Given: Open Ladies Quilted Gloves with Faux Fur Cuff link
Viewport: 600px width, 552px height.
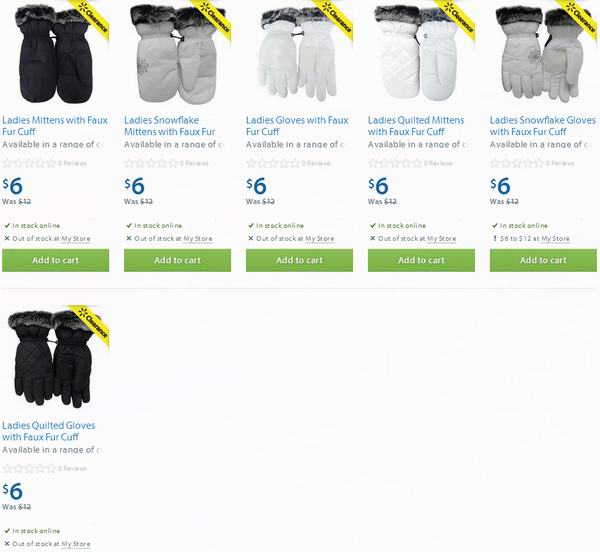Looking at the screenshot, I should [49, 431].
